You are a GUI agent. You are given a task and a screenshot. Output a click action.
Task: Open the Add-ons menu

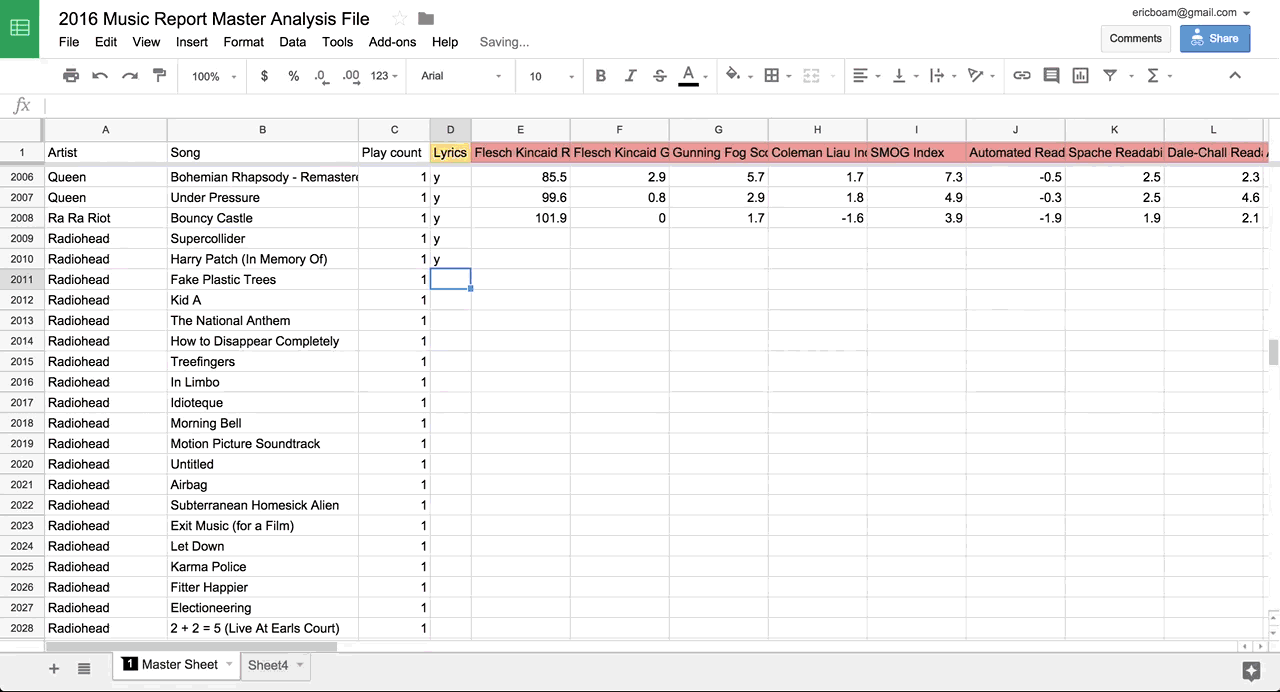[x=392, y=42]
